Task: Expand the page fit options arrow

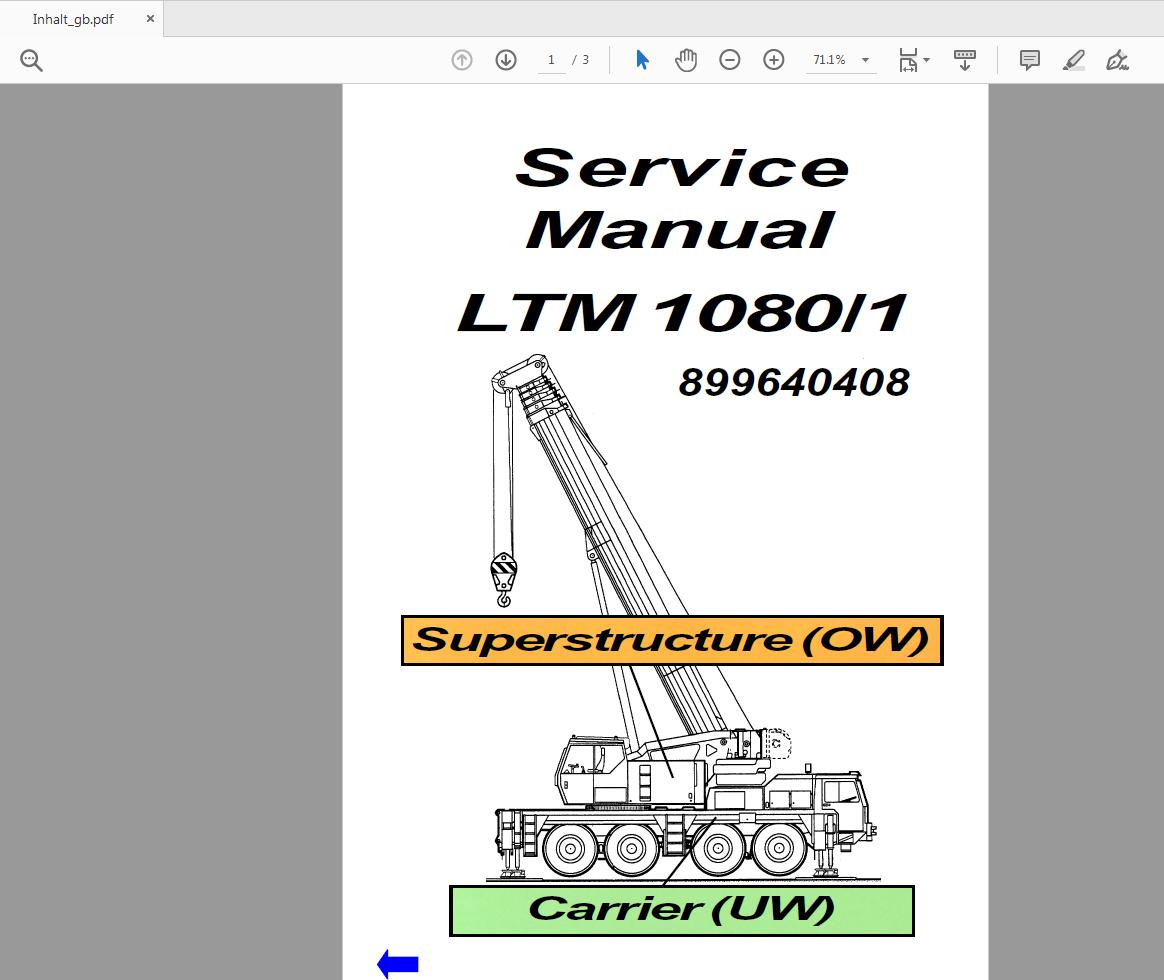Action: coord(926,60)
